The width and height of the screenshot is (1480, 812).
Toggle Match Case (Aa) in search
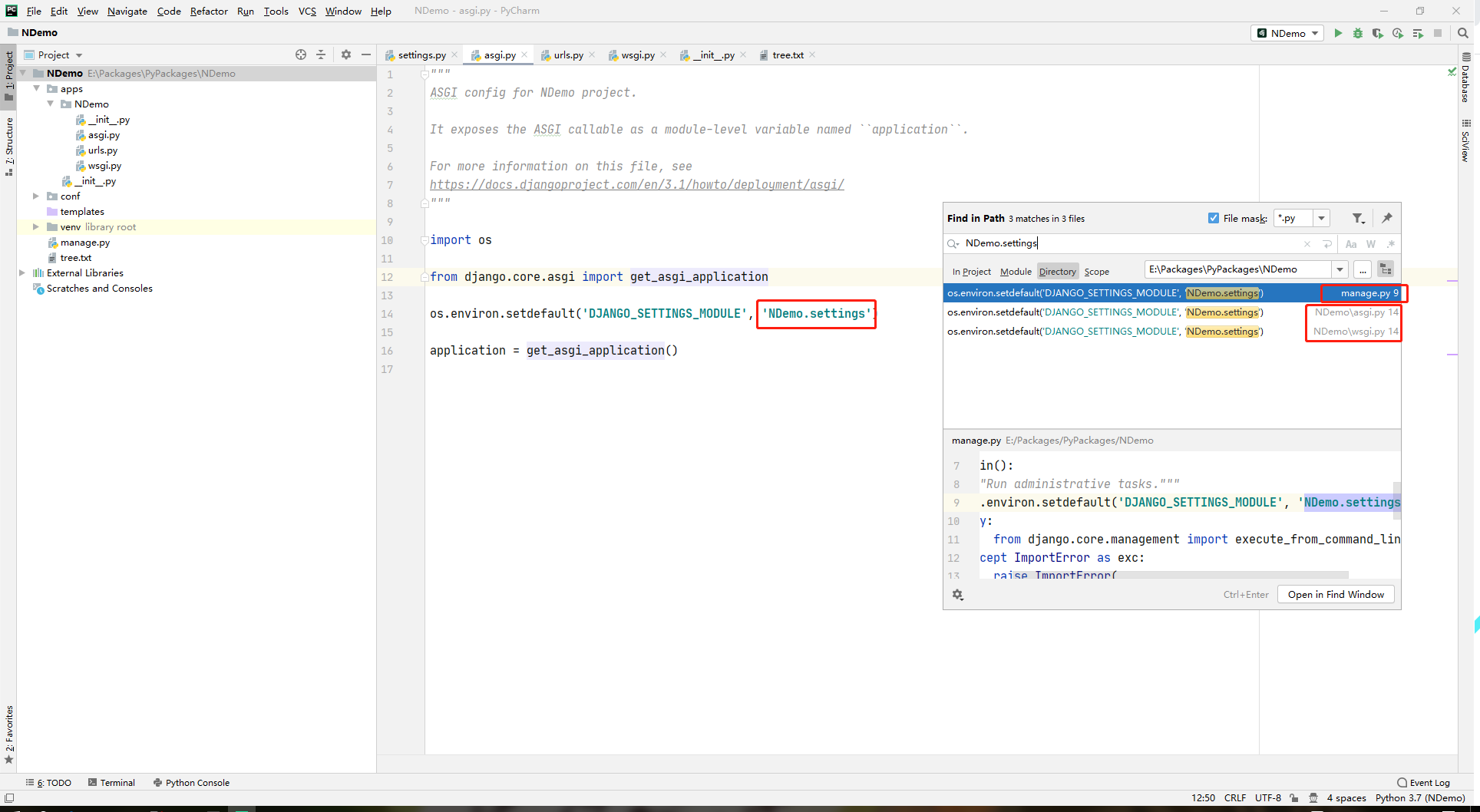point(1351,244)
